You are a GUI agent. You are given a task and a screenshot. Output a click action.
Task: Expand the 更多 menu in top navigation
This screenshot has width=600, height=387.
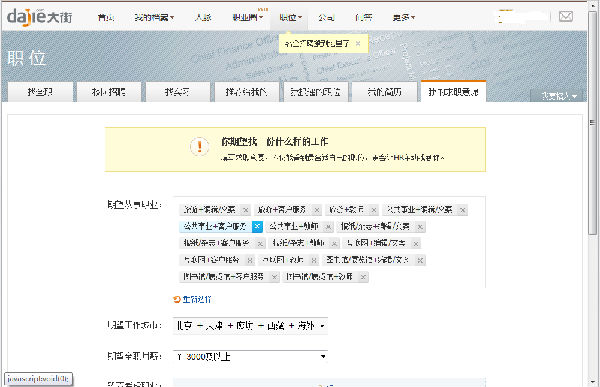tap(404, 17)
